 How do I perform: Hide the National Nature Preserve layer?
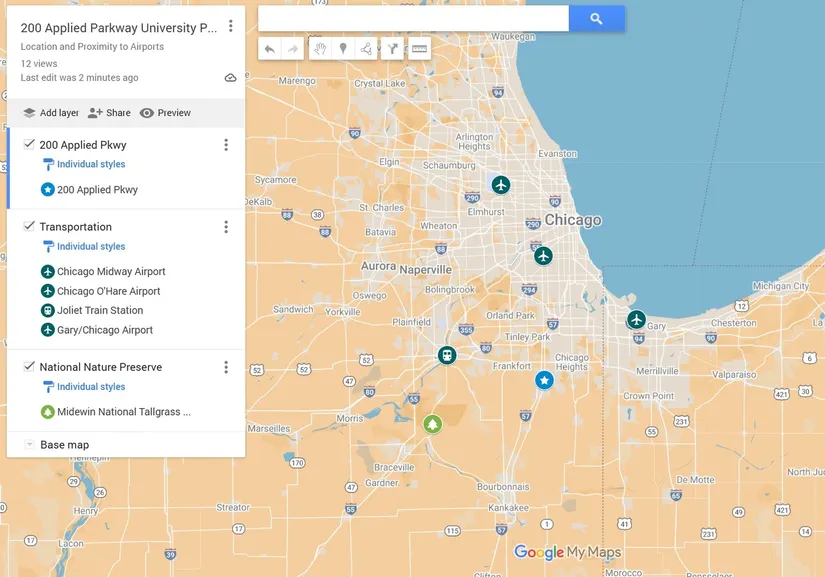click(x=29, y=366)
